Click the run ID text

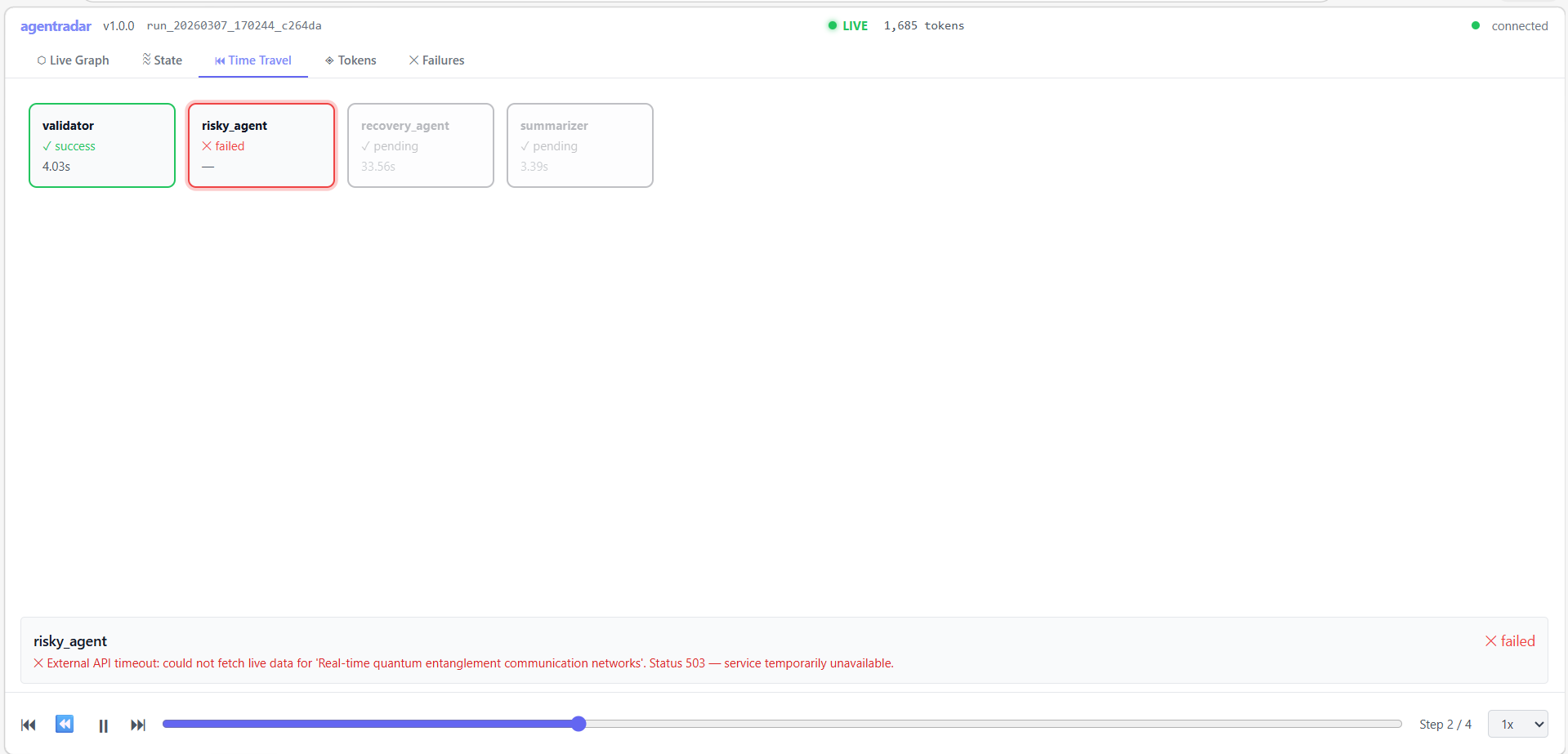[235, 26]
